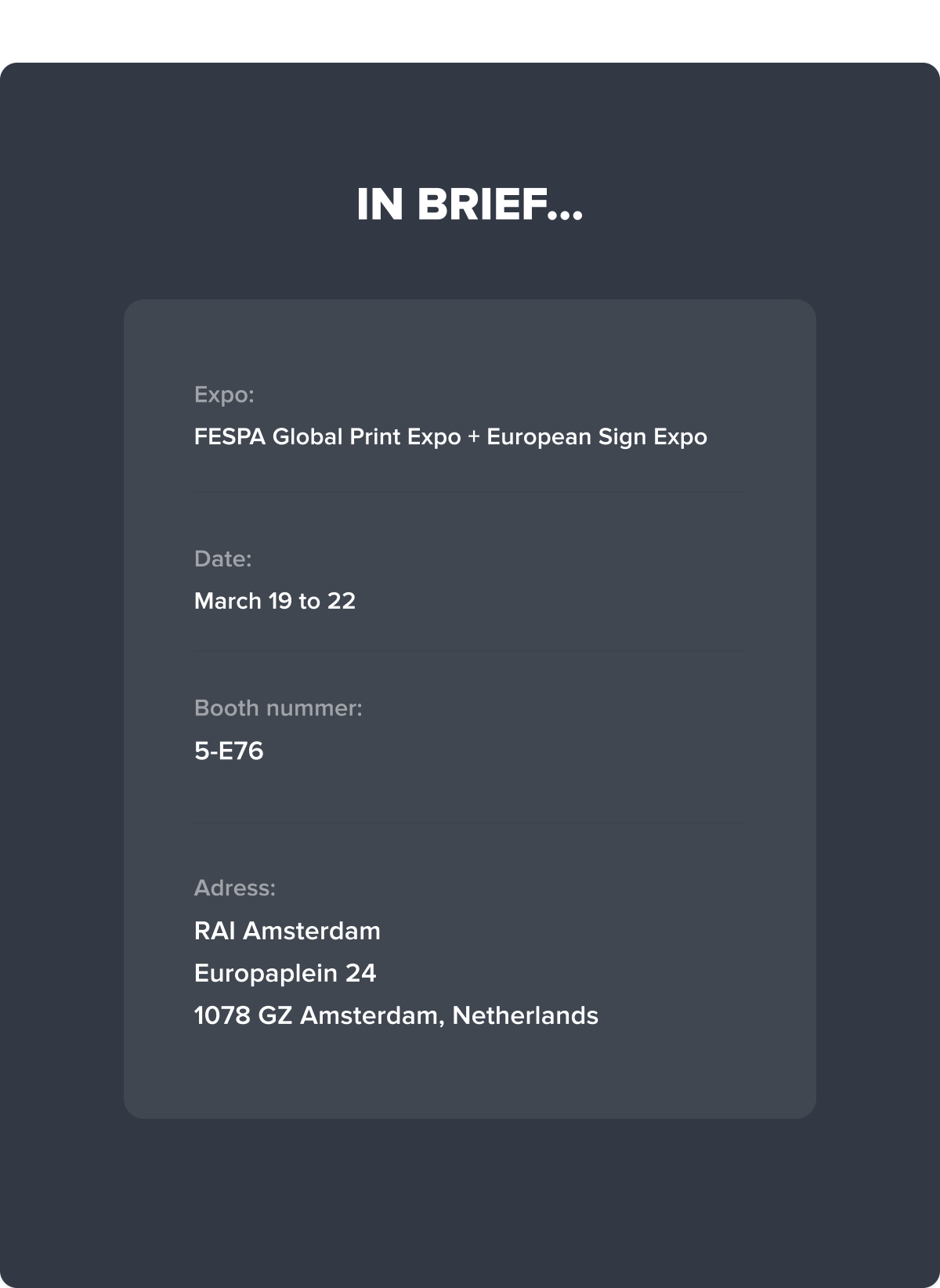Click RAI Amsterdam venue name

point(287,931)
